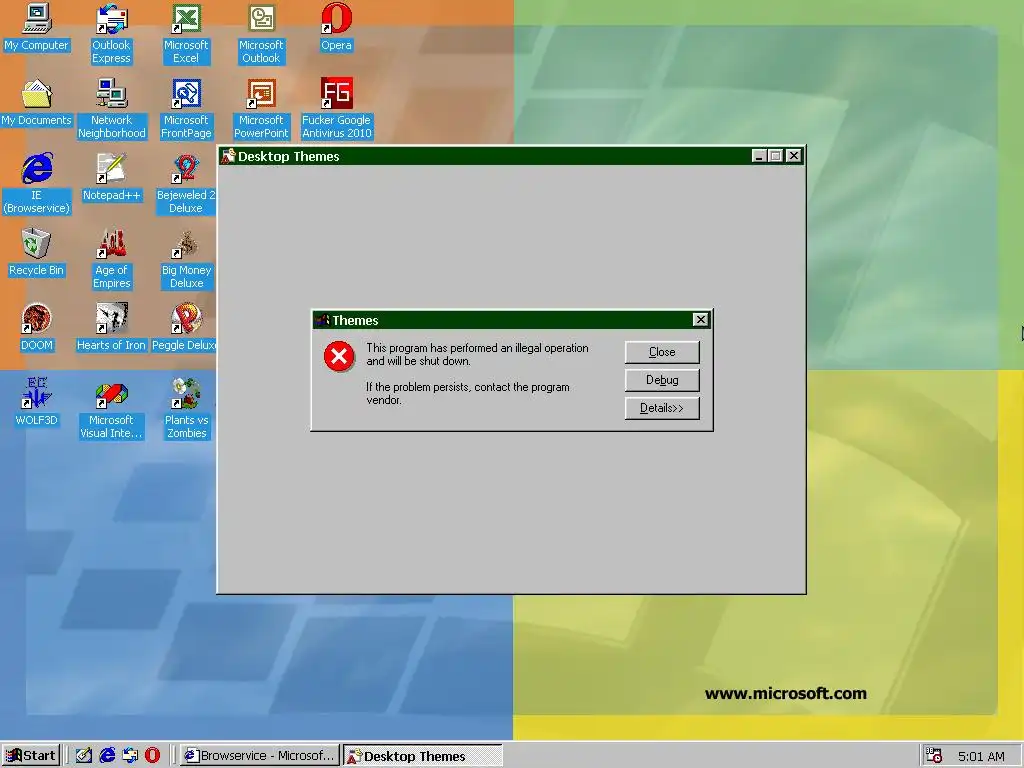The width and height of the screenshot is (1024, 768).
Task: Click the Debug button in the error dialog
Action: (x=662, y=380)
